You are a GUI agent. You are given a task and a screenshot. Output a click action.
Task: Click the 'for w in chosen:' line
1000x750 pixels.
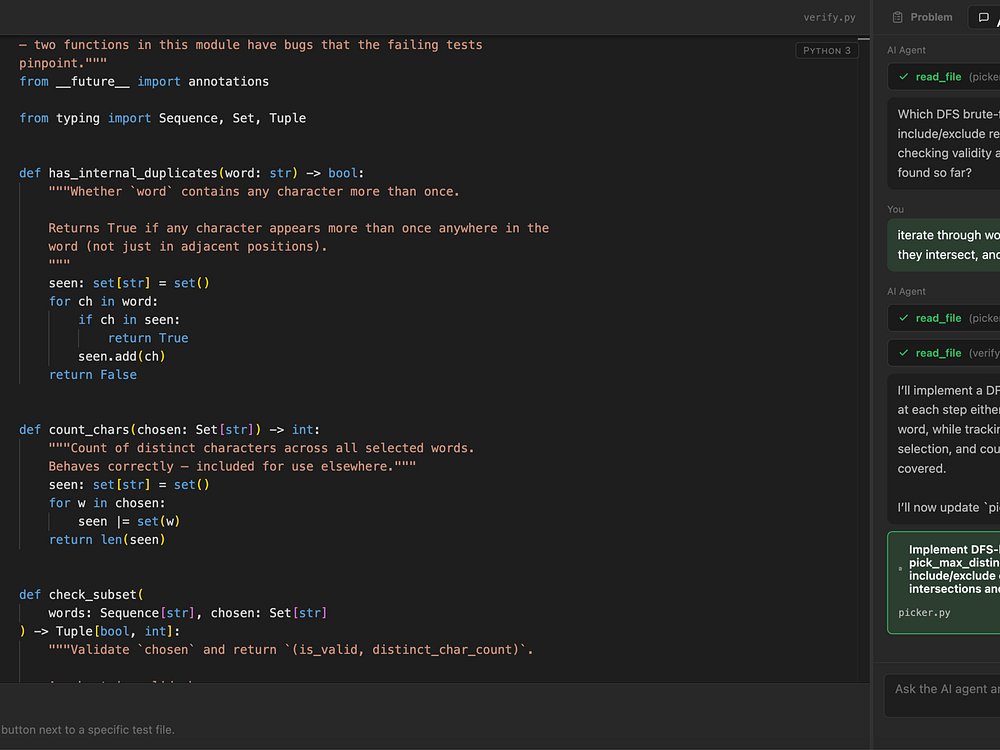pos(107,503)
